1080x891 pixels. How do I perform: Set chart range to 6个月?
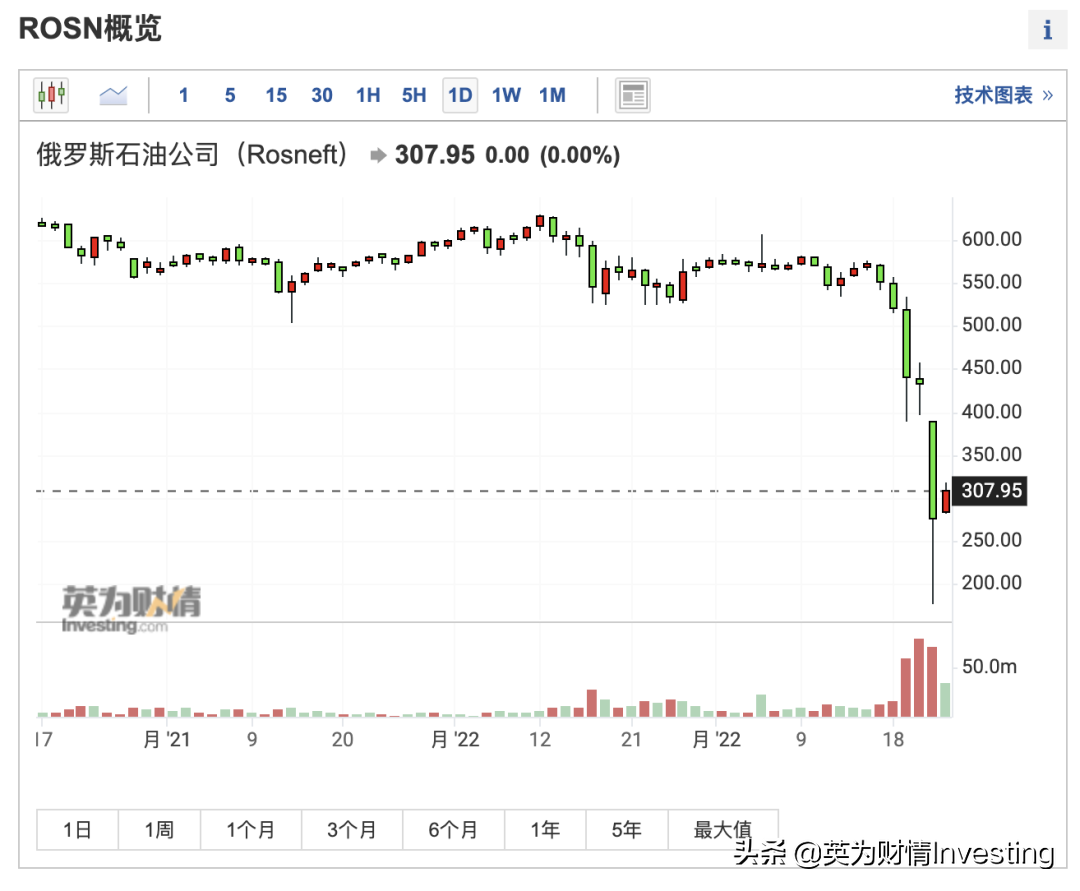pos(453,830)
